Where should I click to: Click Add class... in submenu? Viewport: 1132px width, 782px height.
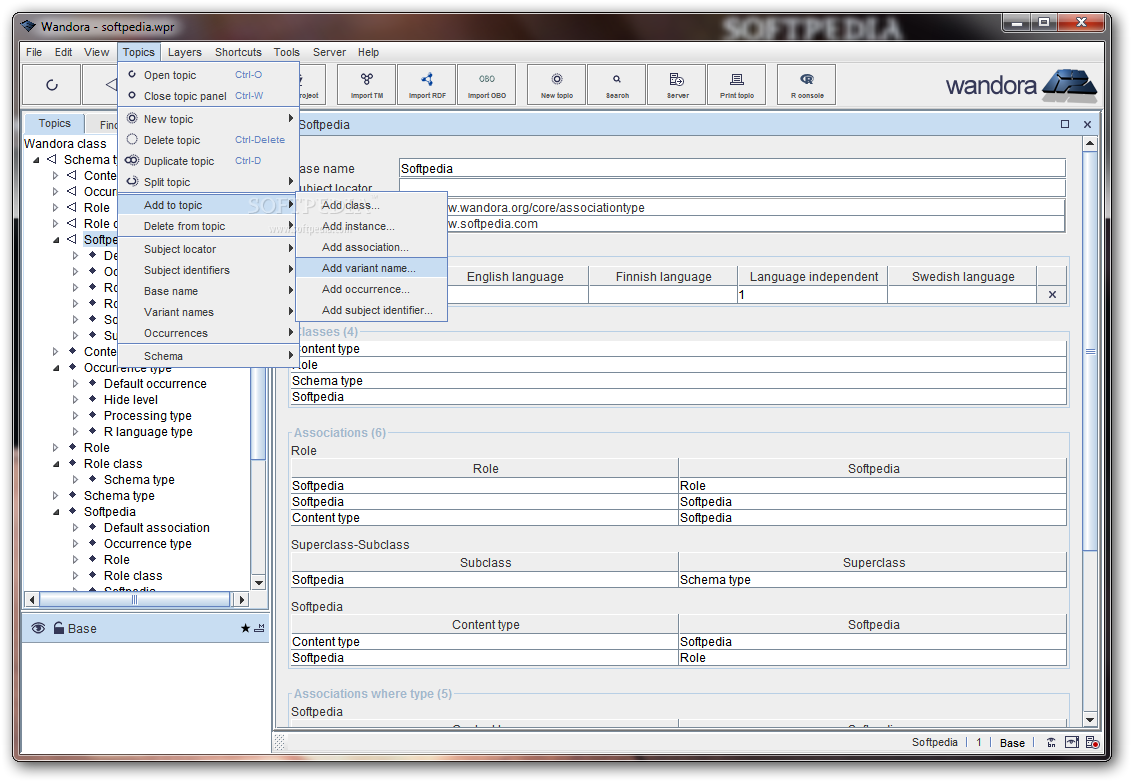[372, 205]
